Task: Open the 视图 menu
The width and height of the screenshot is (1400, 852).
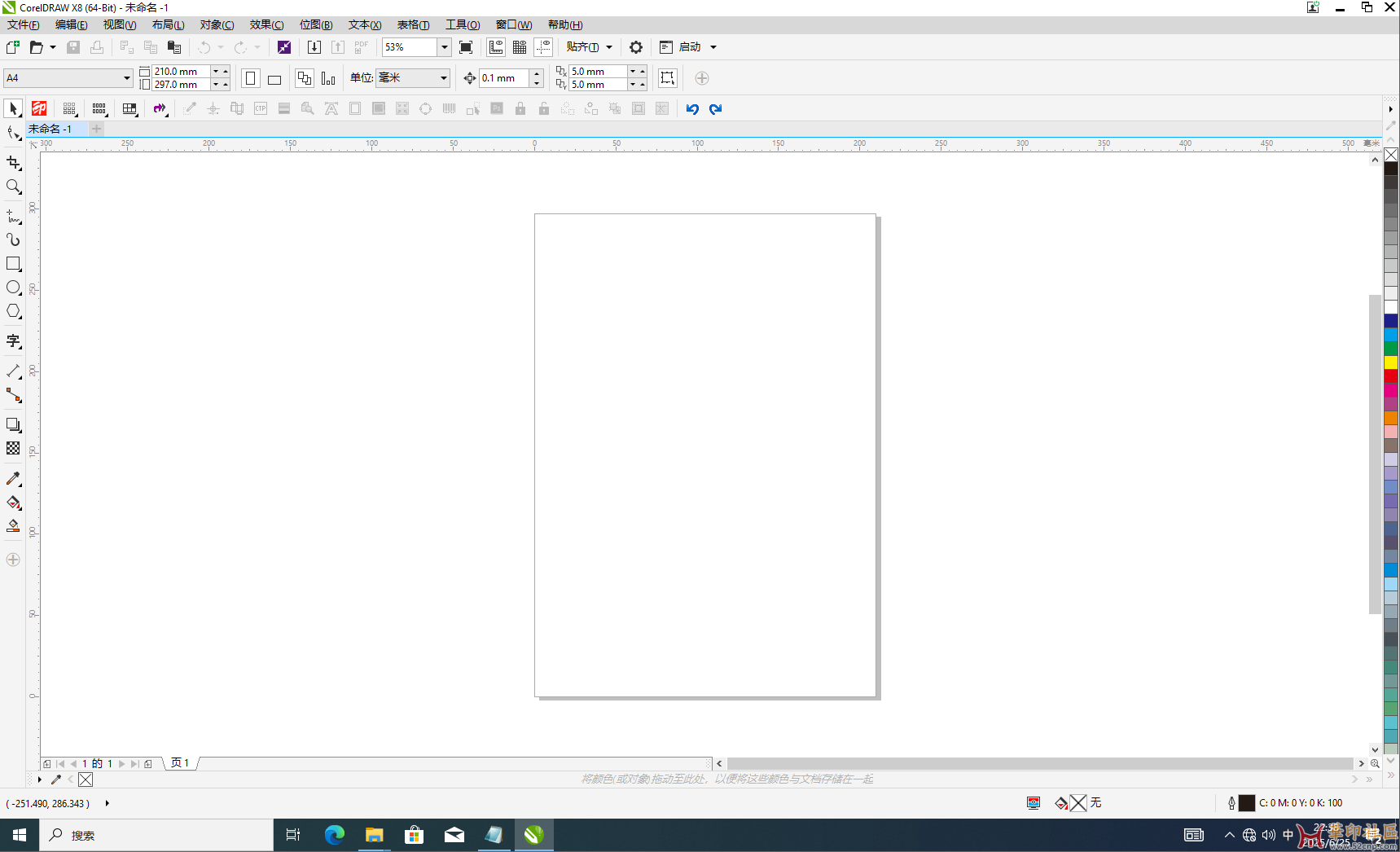Action: [x=120, y=25]
